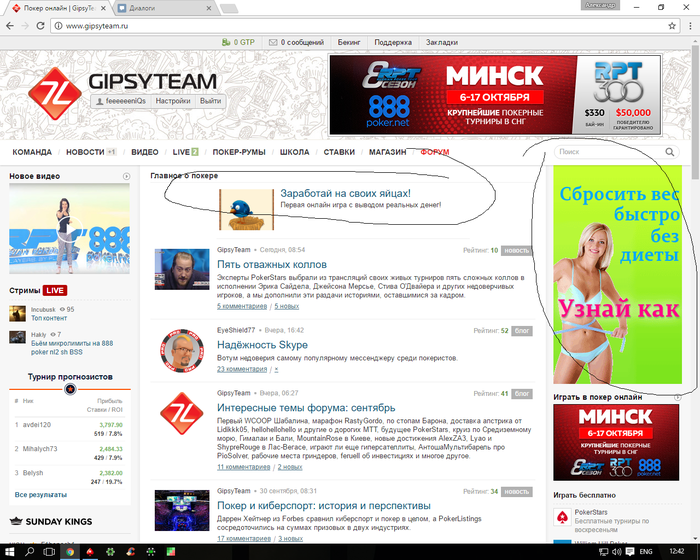
Task: Open Incubusk stream Топ контент
Action: (x=49, y=318)
